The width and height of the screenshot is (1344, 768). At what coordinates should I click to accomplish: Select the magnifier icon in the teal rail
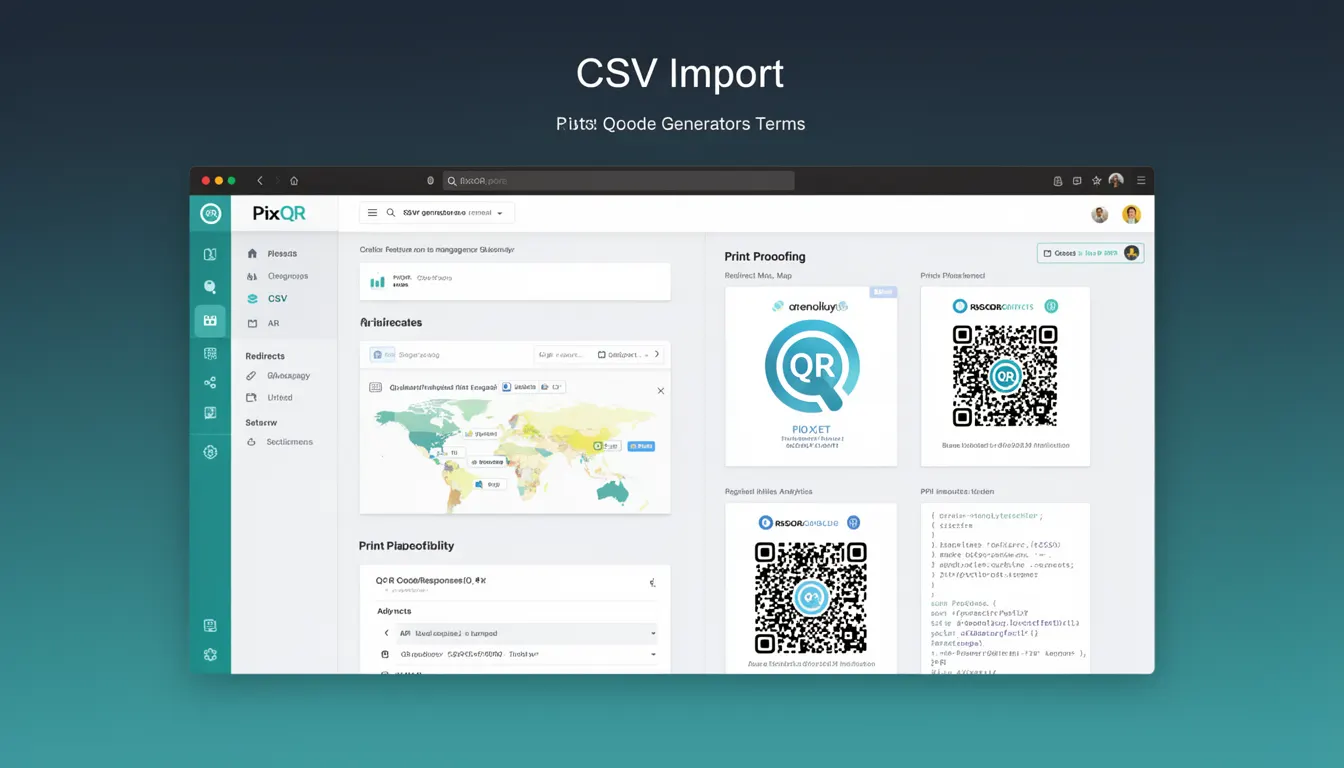[210, 287]
